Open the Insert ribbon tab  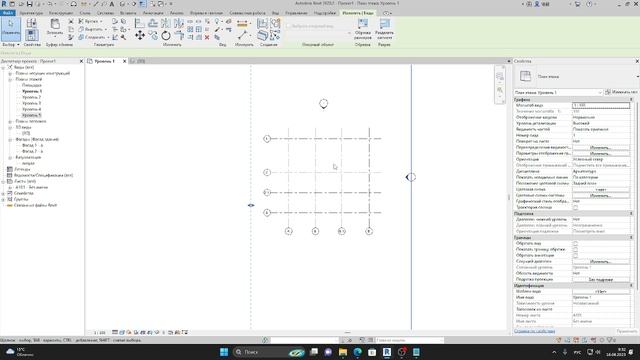128,13
